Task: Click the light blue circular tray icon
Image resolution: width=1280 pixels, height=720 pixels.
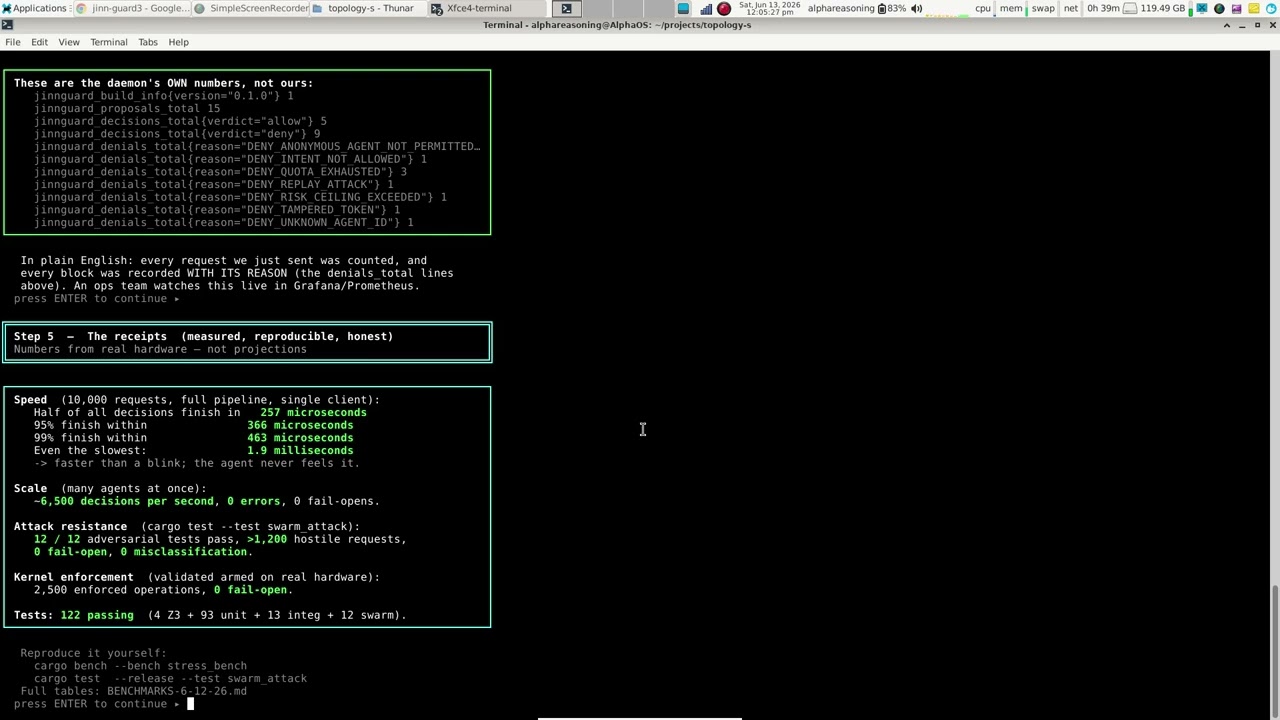Action: coord(1270,8)
